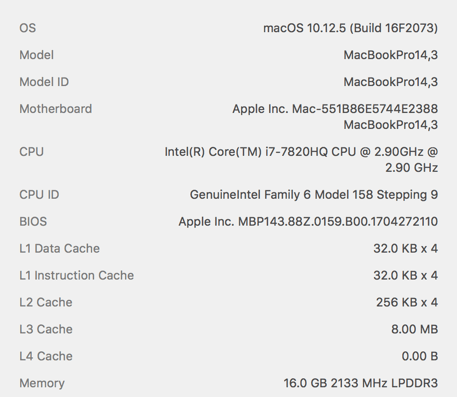Viewport: 457px width, 397px height.
Task: Click the L4 Cache label
Action: point(46,357)
